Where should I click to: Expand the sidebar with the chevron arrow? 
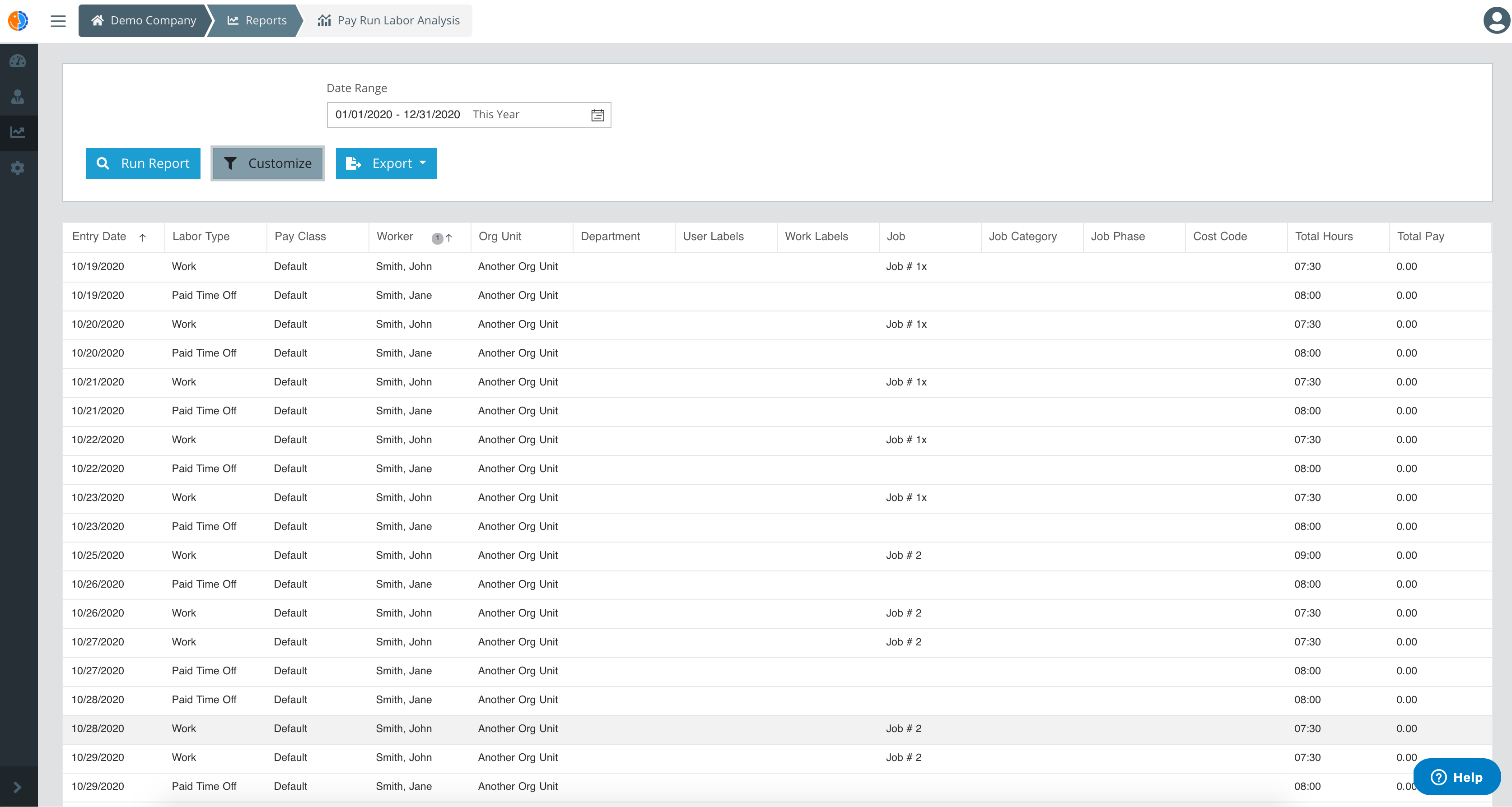[x=17, y=787]
